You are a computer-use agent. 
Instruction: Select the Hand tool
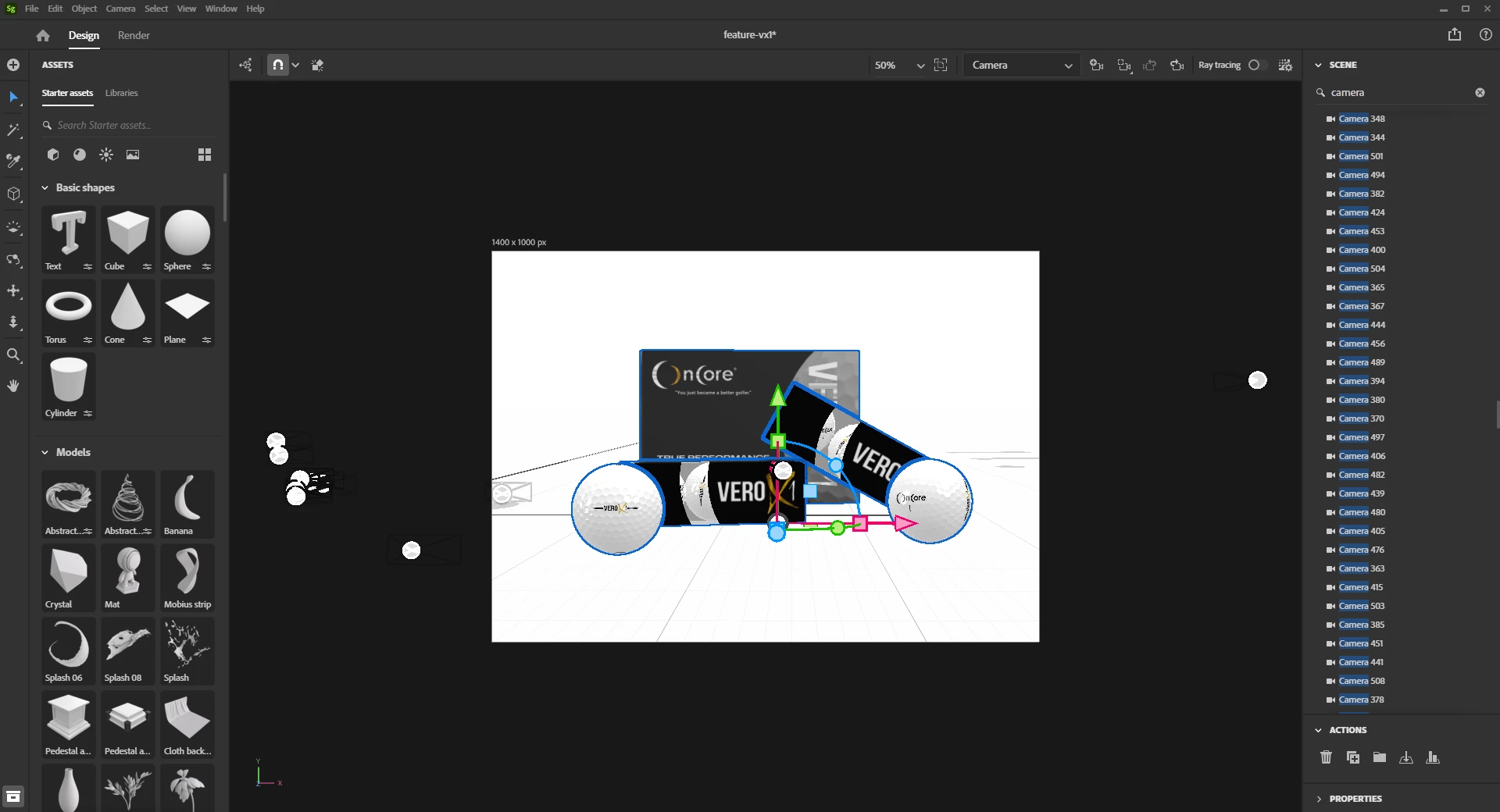click(x=13, y=386)
